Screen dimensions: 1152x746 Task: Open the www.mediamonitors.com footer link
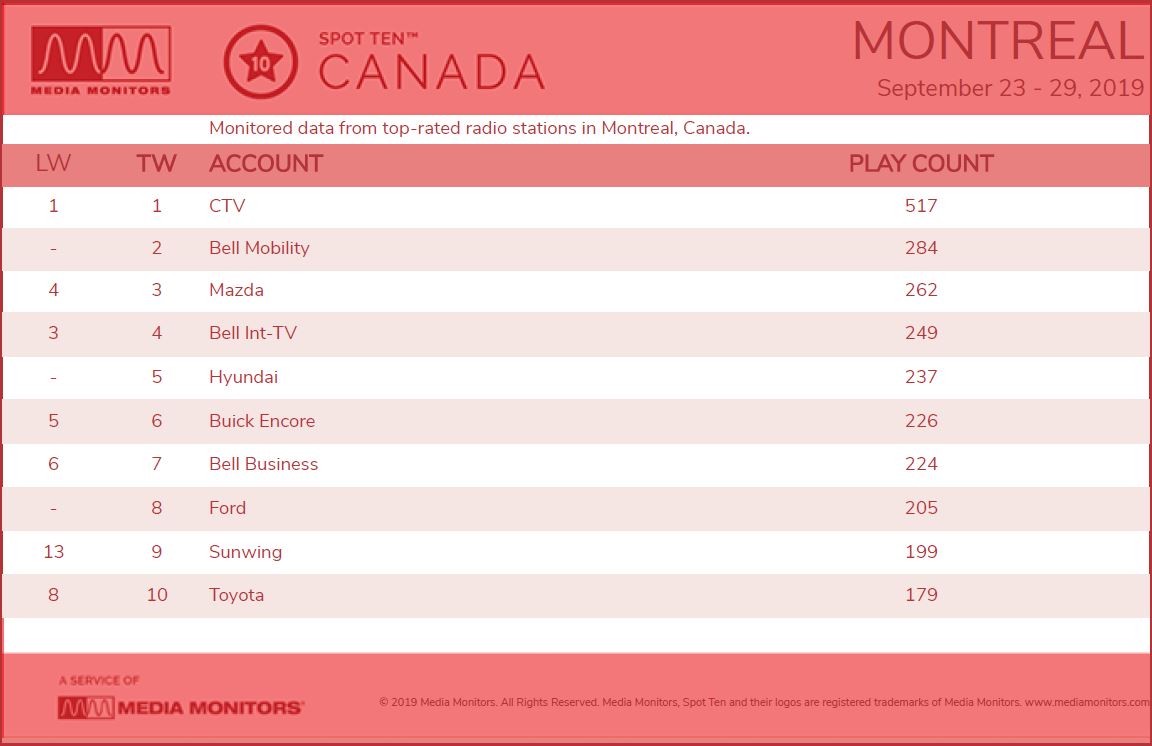coord(1087,703)
